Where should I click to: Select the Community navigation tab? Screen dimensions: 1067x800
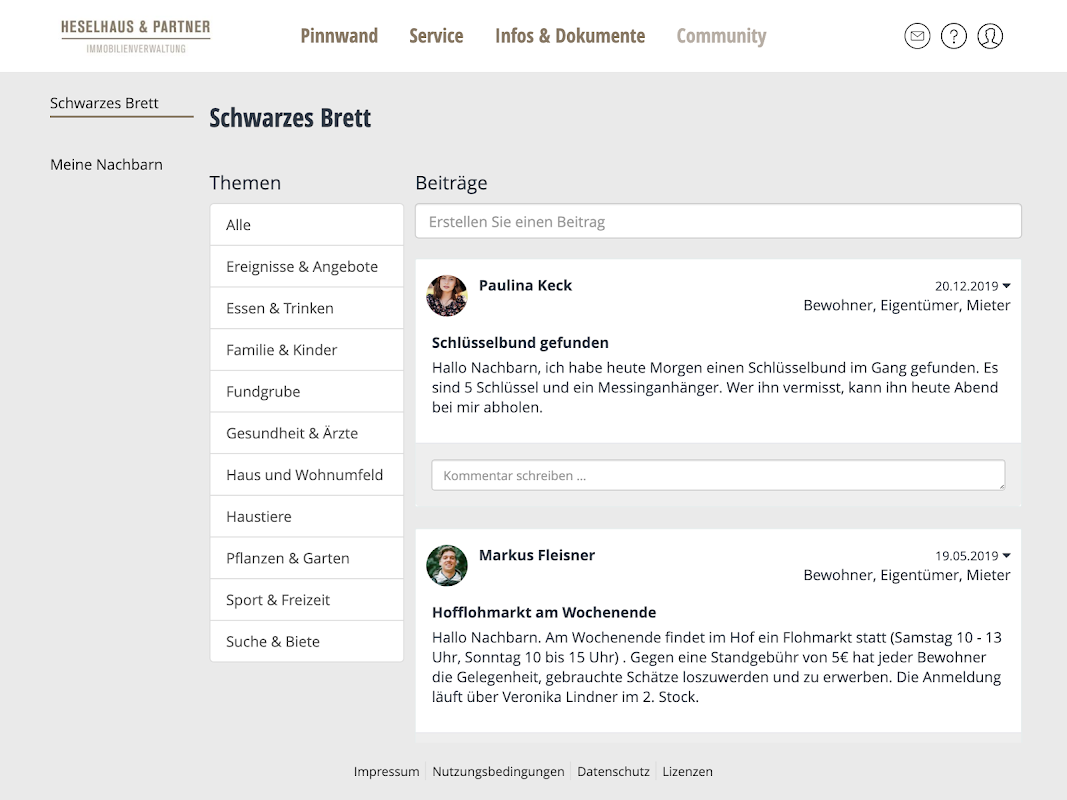[721, 36]
